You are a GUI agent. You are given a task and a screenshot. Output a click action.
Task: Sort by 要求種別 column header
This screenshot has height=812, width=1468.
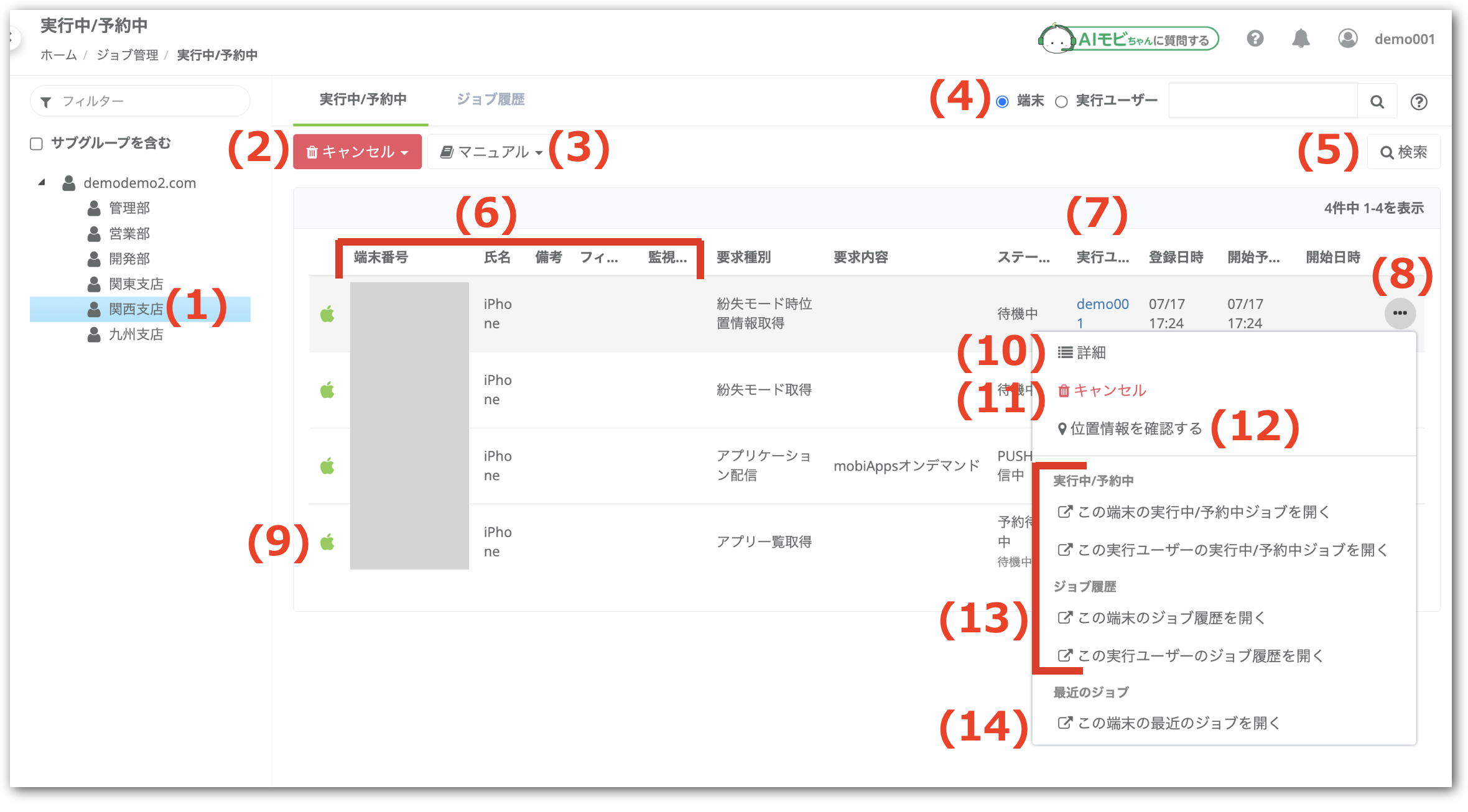point(743,257)
